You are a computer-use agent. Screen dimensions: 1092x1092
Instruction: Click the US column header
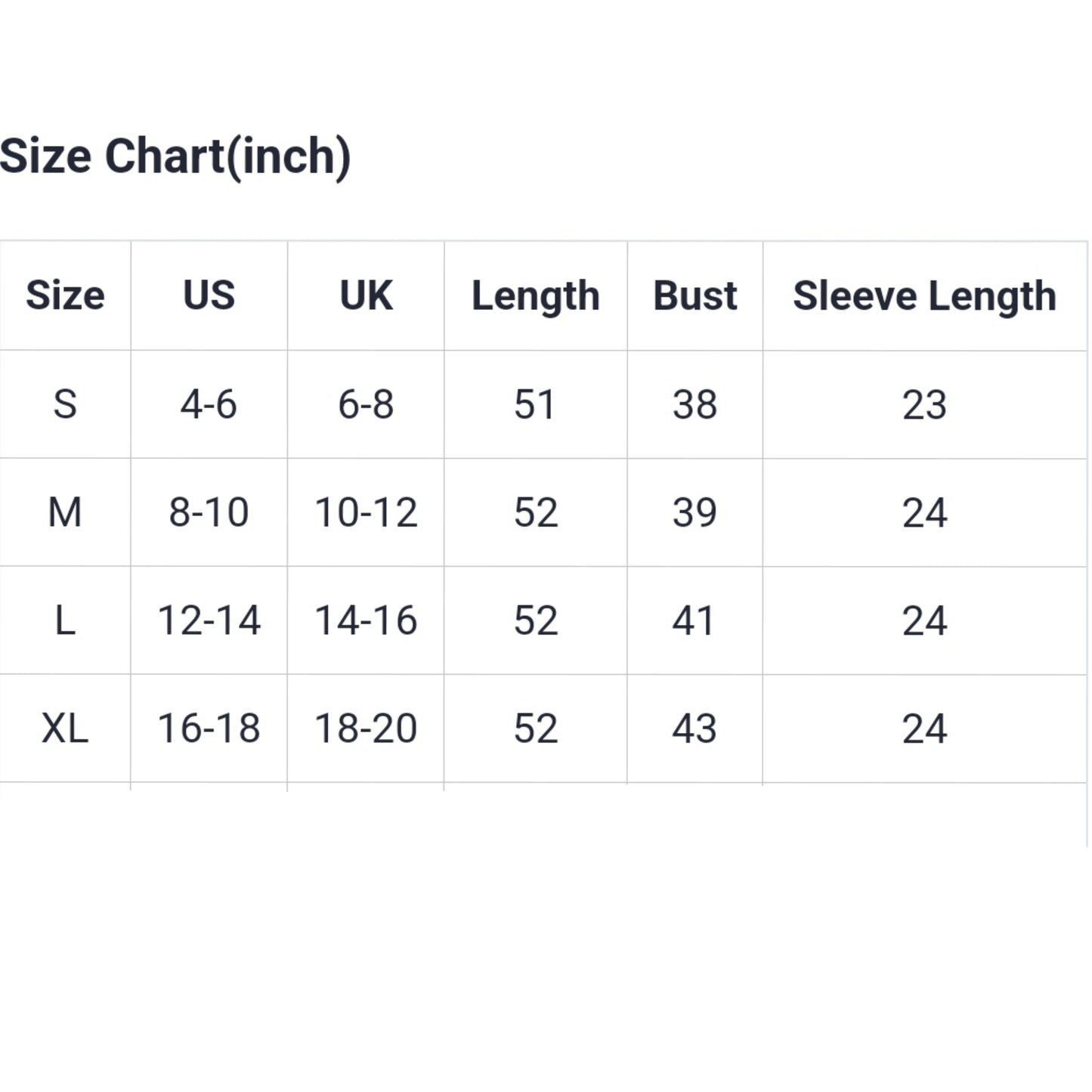[209, 295]
